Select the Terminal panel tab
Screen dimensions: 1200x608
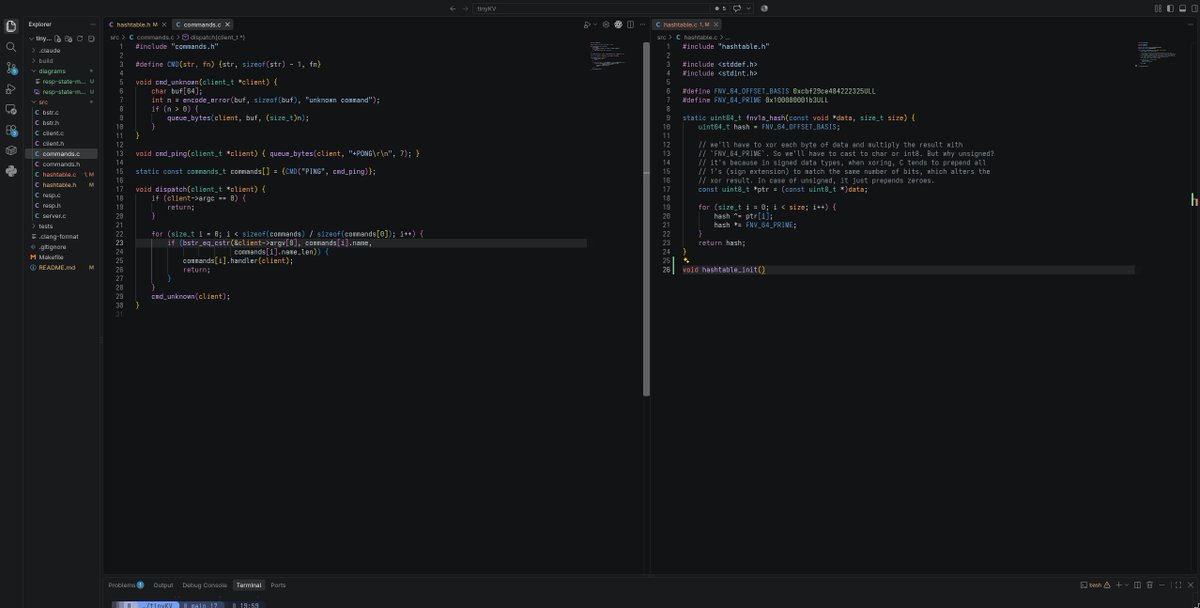point(248,585)
